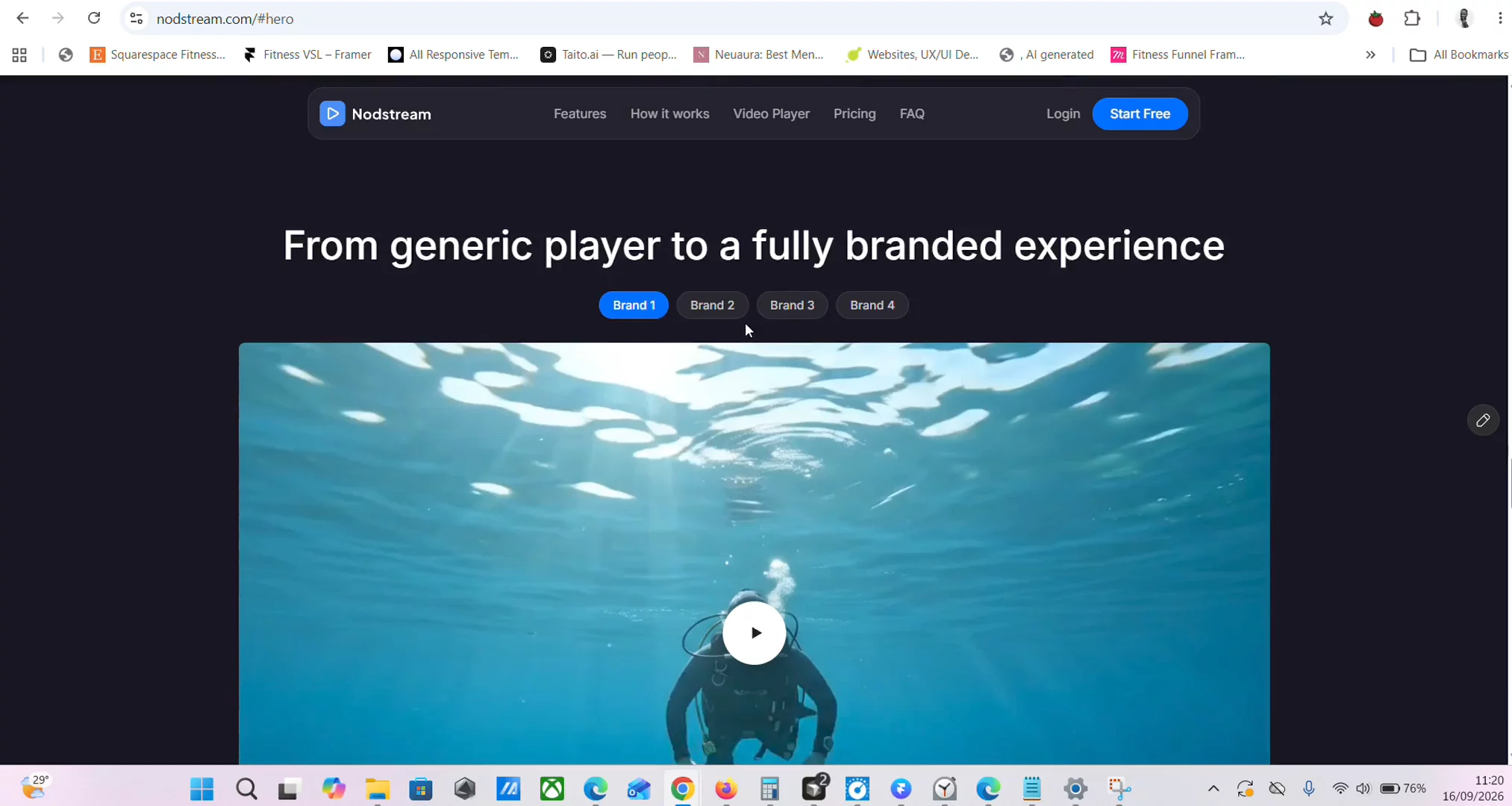Open the volume control in tray
The height and width of the screenshot is (806, 1512).
pyautogui.click(x=1363, y=789)
